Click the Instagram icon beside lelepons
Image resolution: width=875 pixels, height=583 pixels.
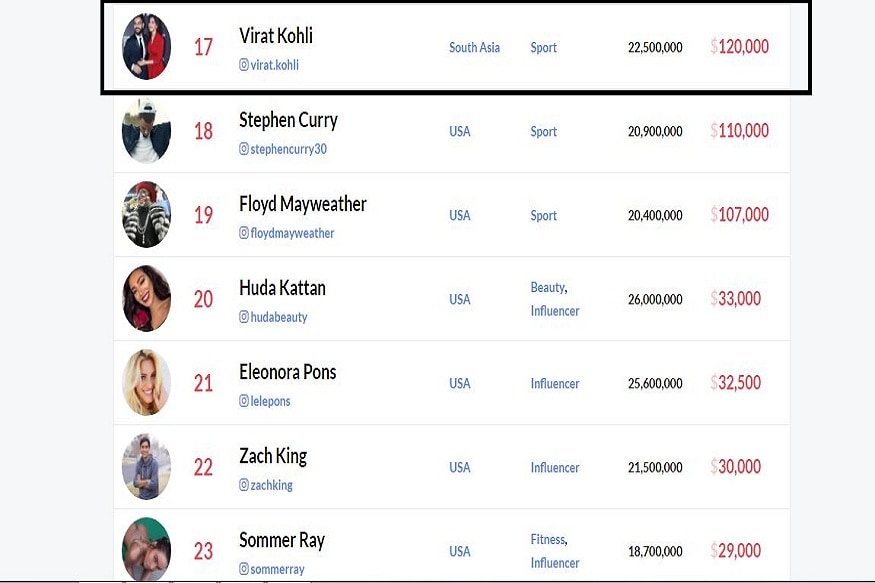[244, 401]
